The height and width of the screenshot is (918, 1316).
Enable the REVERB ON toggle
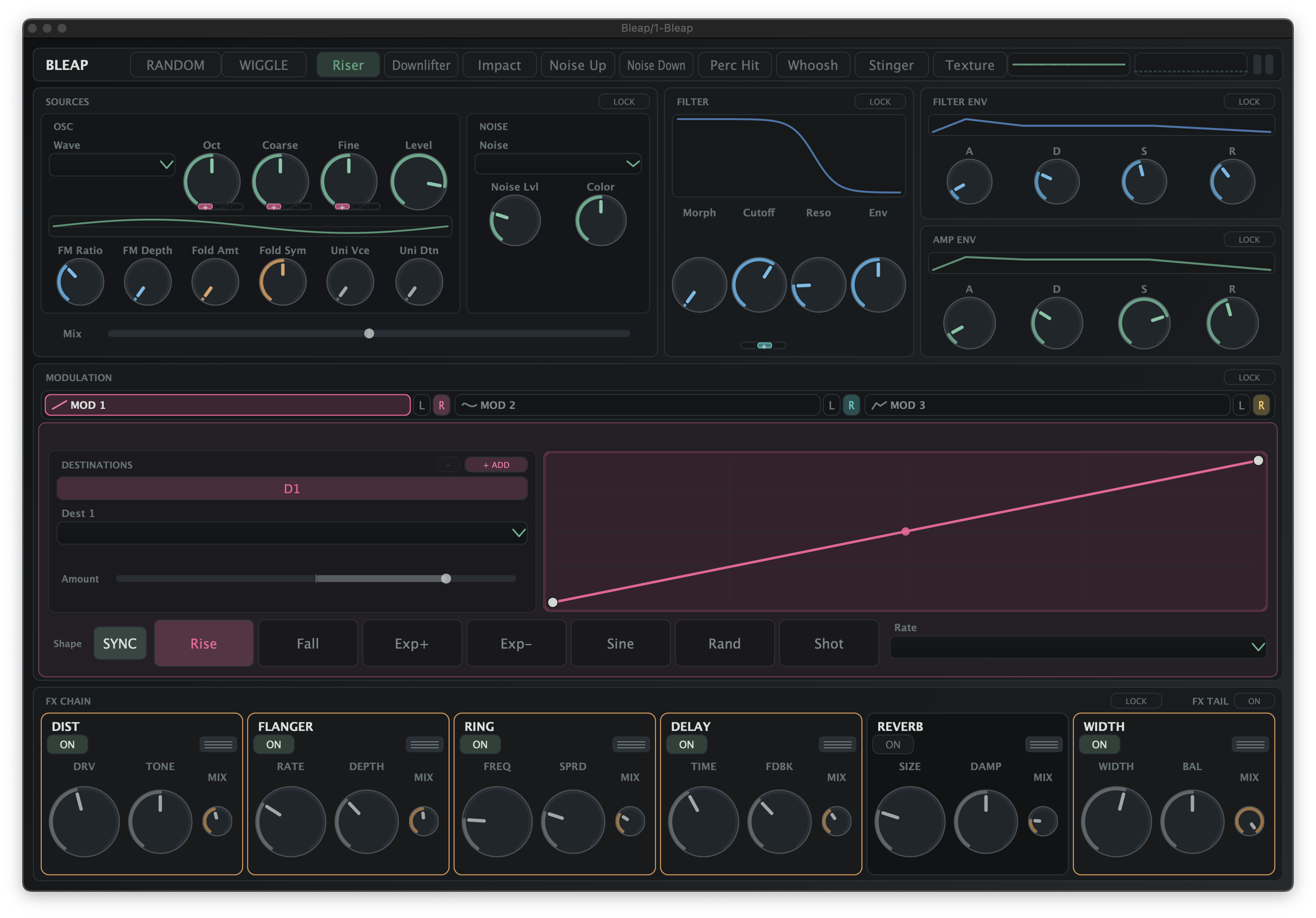[x=892, y=744]
